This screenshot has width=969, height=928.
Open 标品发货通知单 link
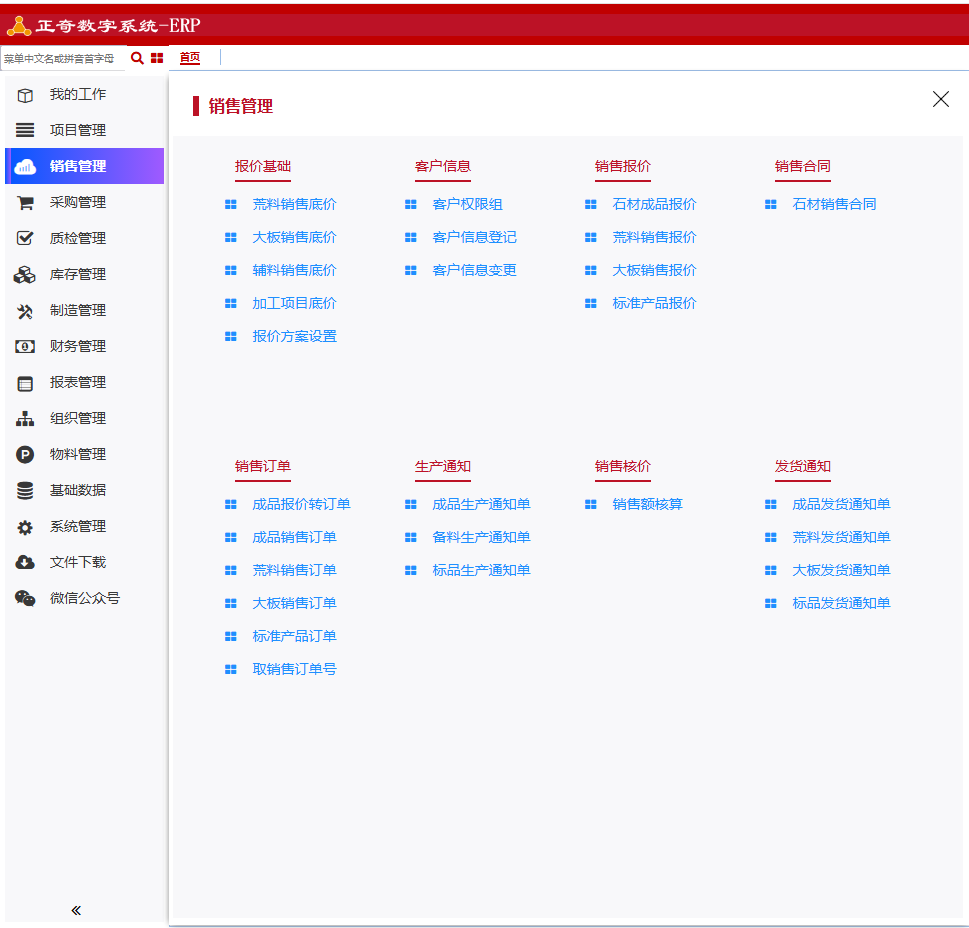[x=841, y=604]
